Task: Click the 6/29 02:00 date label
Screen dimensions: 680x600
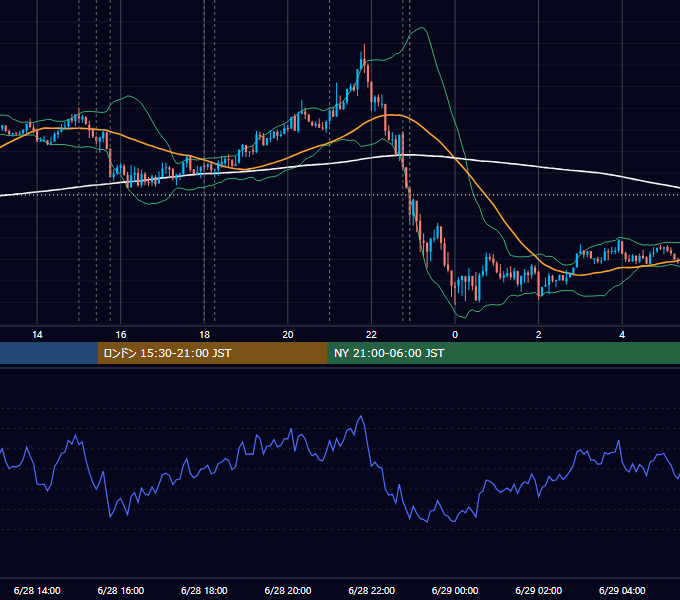Action: (539, 590)
